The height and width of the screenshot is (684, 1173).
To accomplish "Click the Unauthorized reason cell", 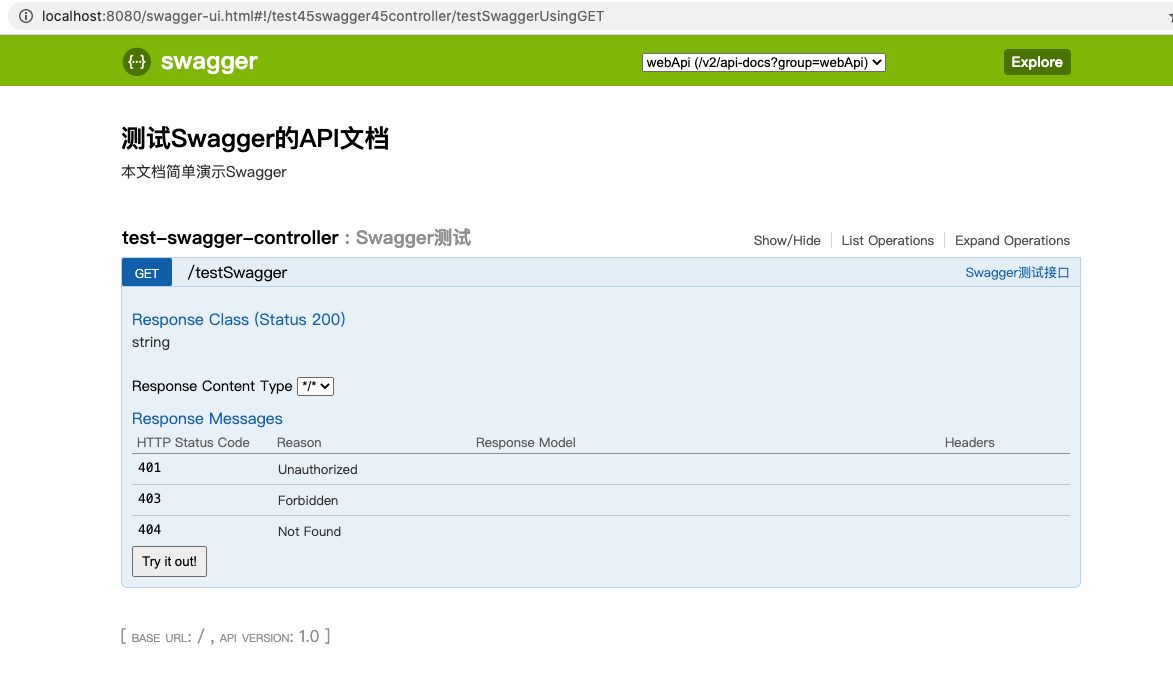I will tap(317, 469).
